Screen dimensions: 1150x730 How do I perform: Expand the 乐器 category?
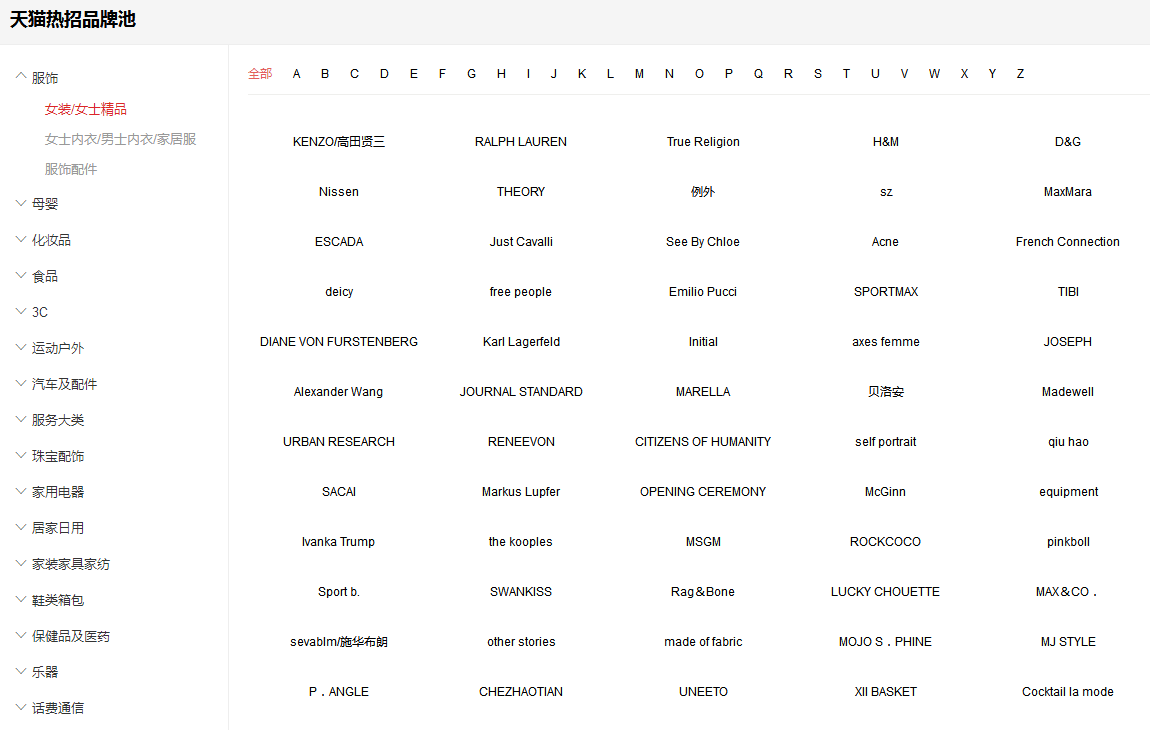point(45,671)
